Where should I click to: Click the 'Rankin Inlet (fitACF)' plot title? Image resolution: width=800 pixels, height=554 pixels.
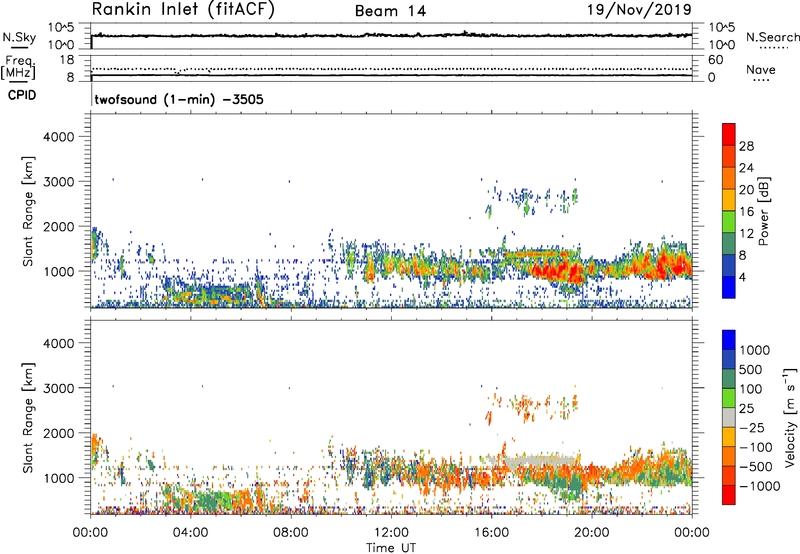pyautogui.click(x=183, y=10)
